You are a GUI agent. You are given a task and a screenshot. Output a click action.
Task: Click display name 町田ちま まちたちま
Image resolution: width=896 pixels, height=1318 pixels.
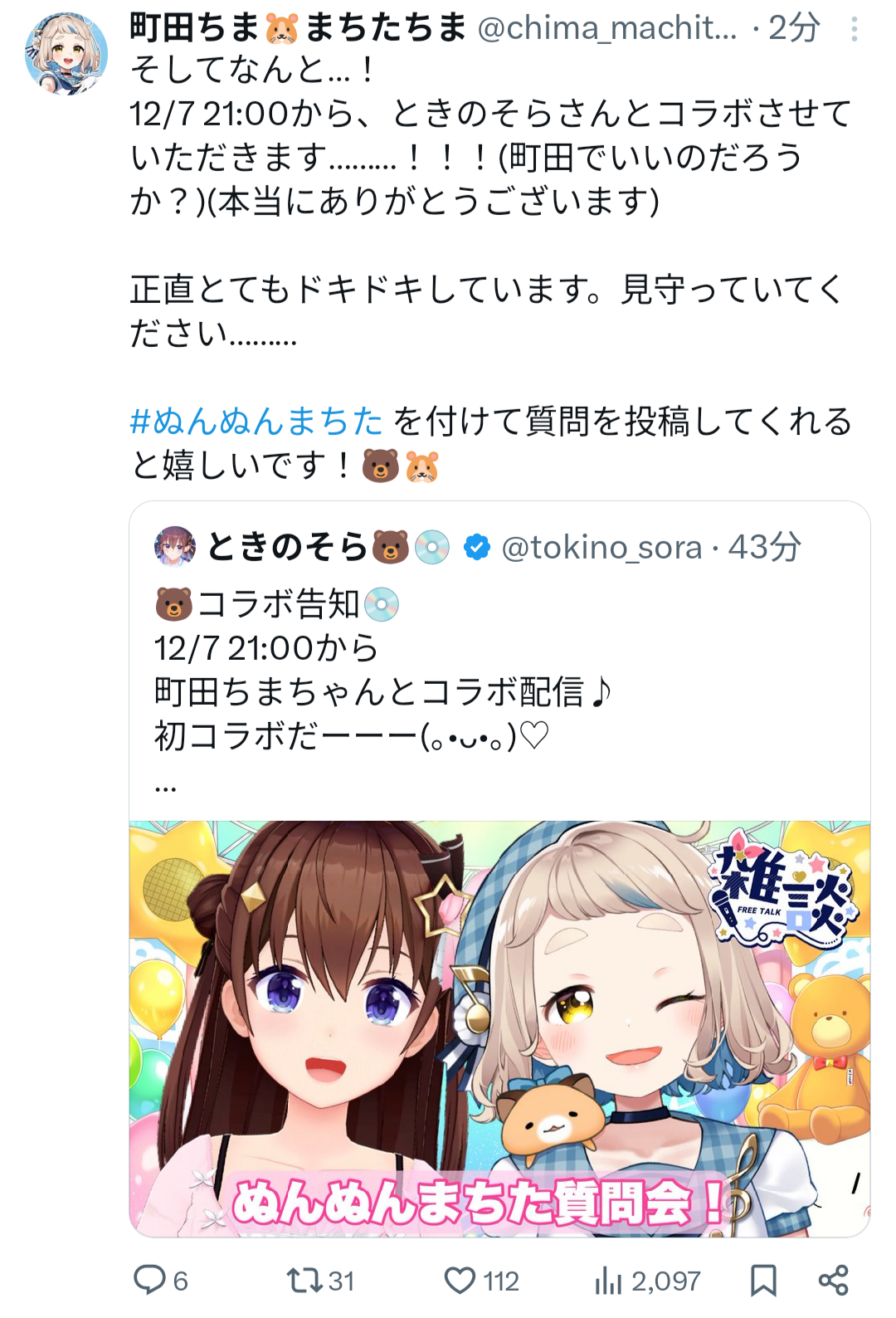(299, 28)
